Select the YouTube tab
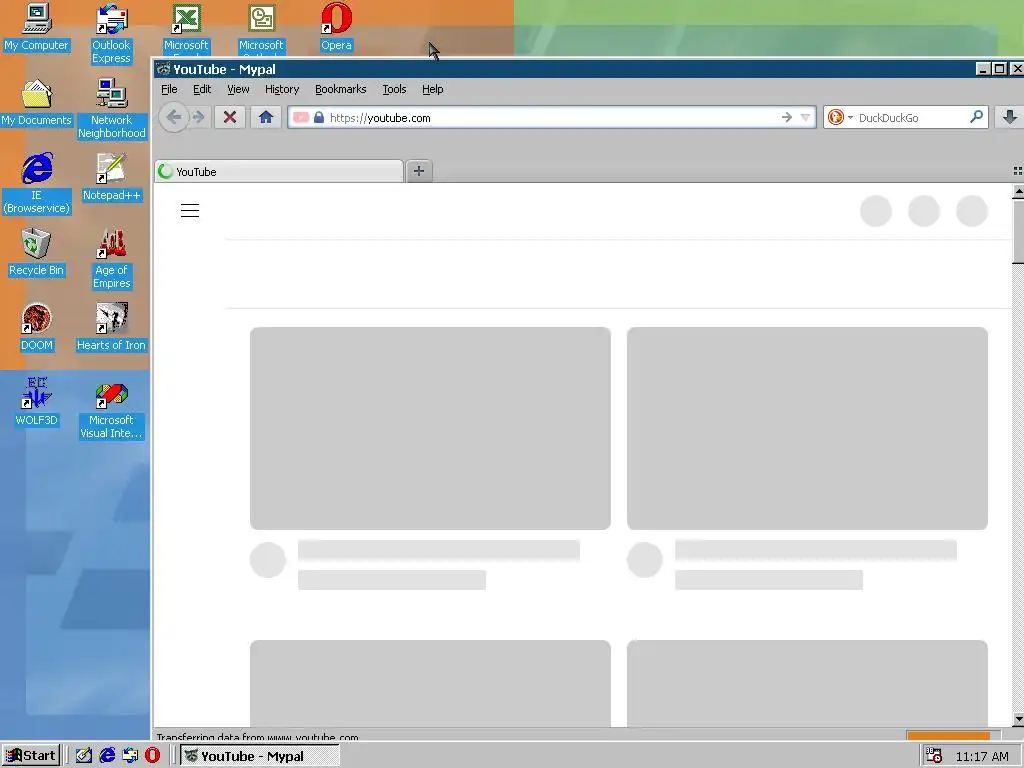 pyautogui.click(x=279, y=171)
